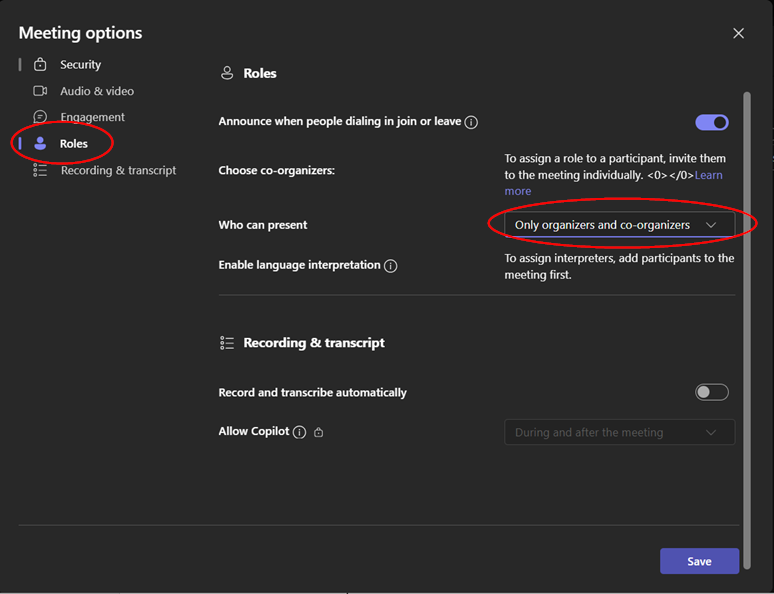
Task: Go to Audio & video settings section
Action: click(x=97, y=91)
